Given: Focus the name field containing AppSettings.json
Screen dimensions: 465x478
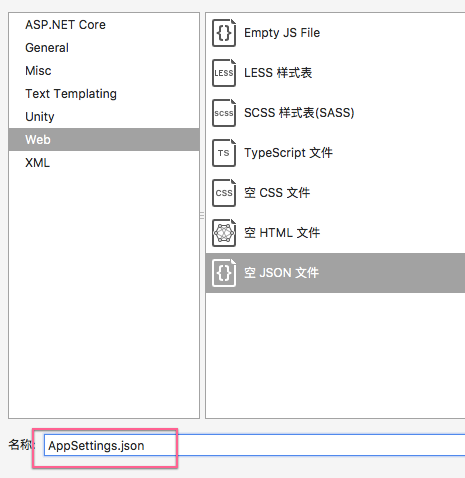Looking at the screenshot, I should click(254, 446).
